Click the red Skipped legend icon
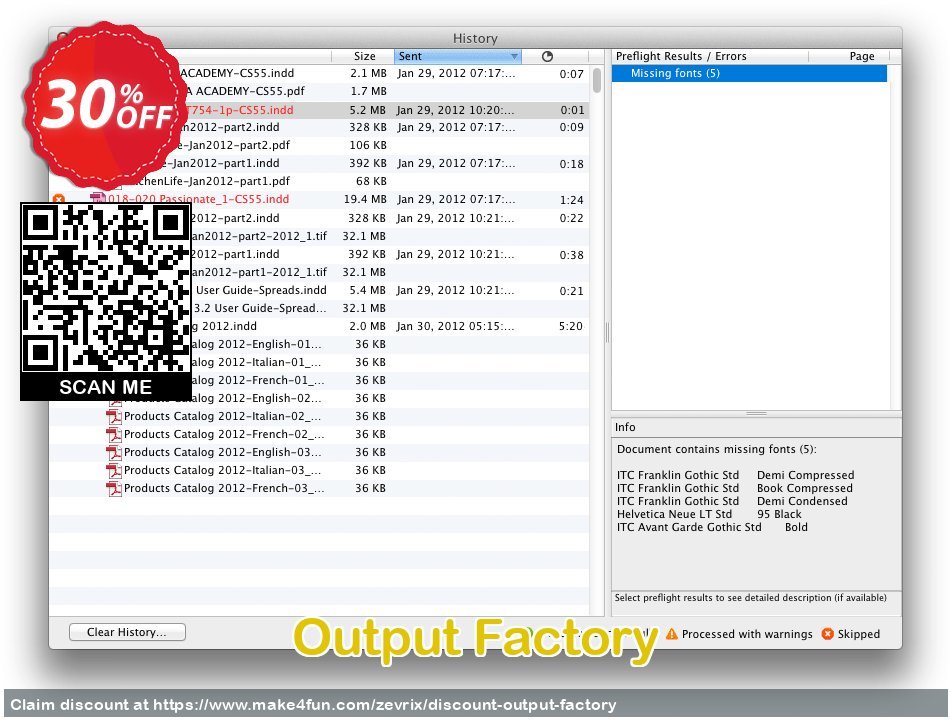This screenshot has height=720, width=951. (827, 634)
